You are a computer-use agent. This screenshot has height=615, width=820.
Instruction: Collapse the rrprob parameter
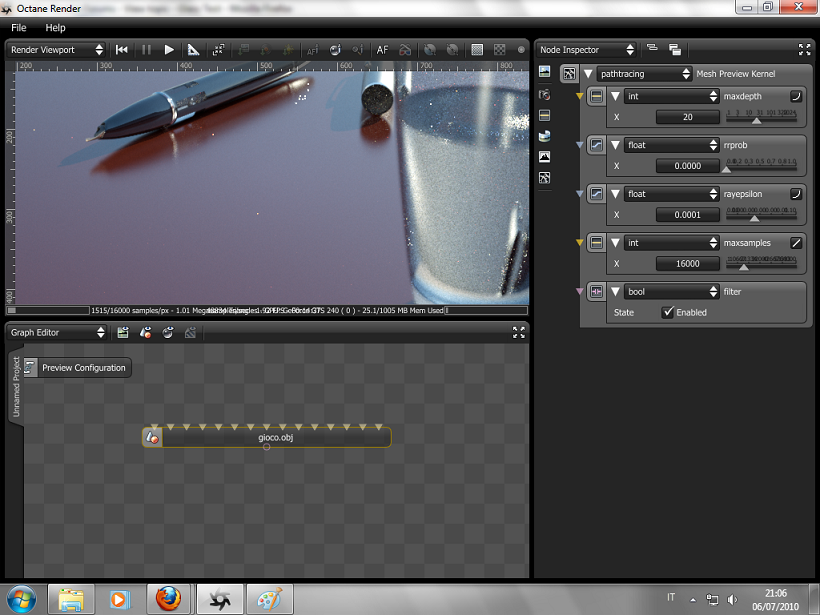click(616, 145)
